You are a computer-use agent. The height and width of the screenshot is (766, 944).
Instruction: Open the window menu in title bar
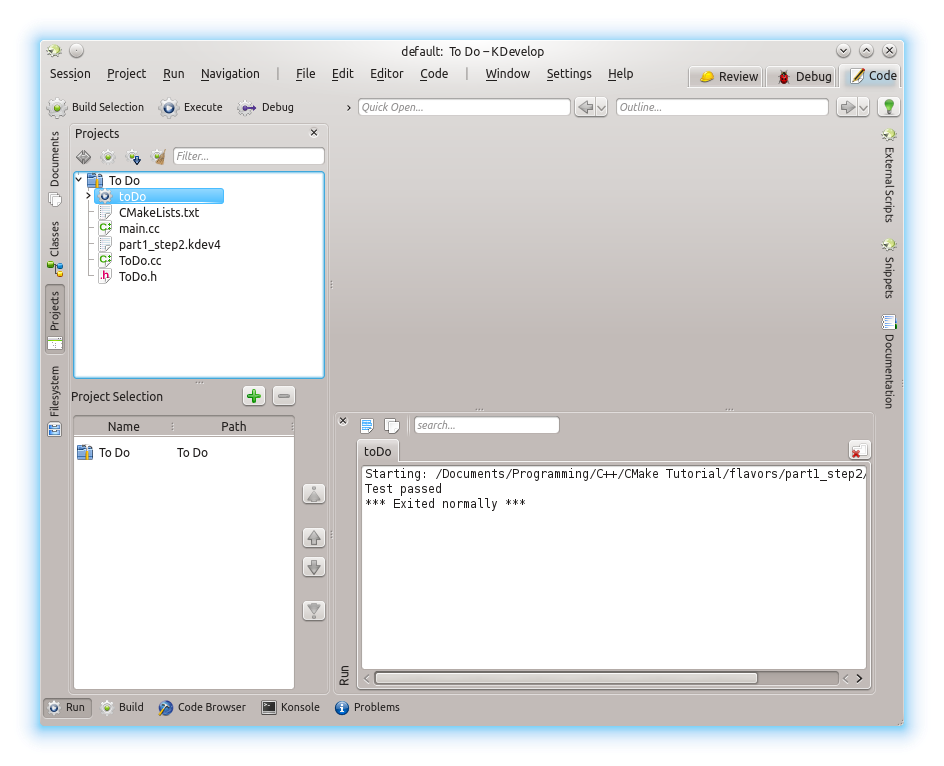click(54, 51)
